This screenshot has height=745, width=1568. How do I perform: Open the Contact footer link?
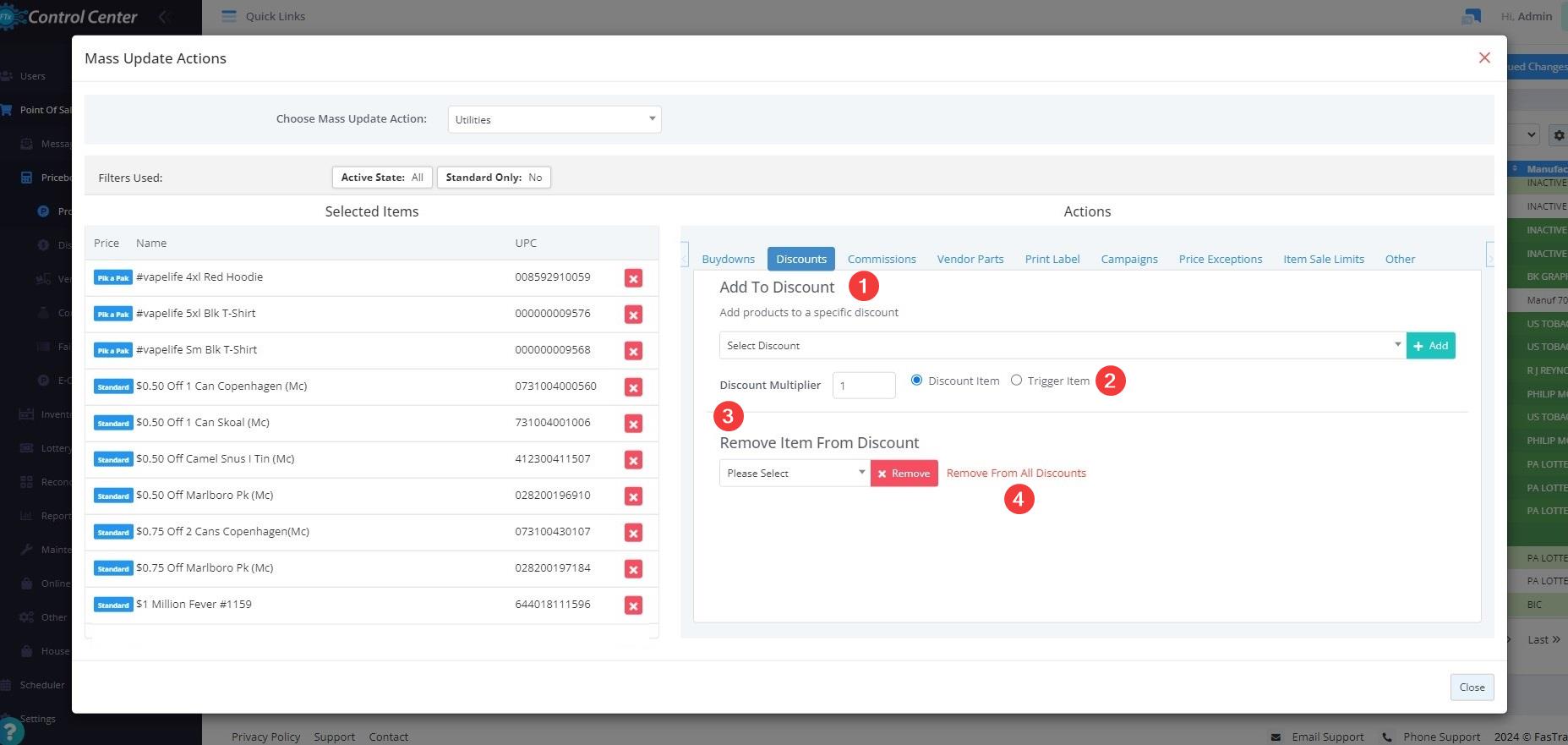point(388,737)
